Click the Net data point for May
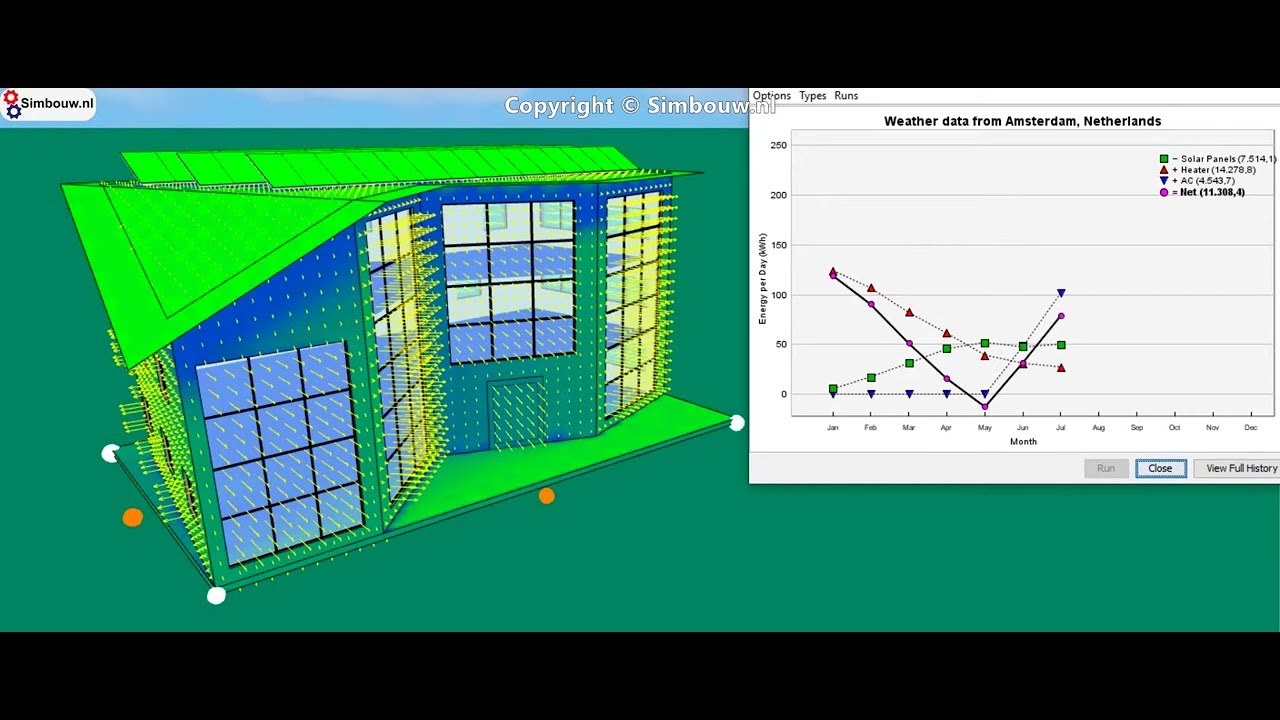The width and height of the screenshot is (1280, 720). click(x=985, y=407)
